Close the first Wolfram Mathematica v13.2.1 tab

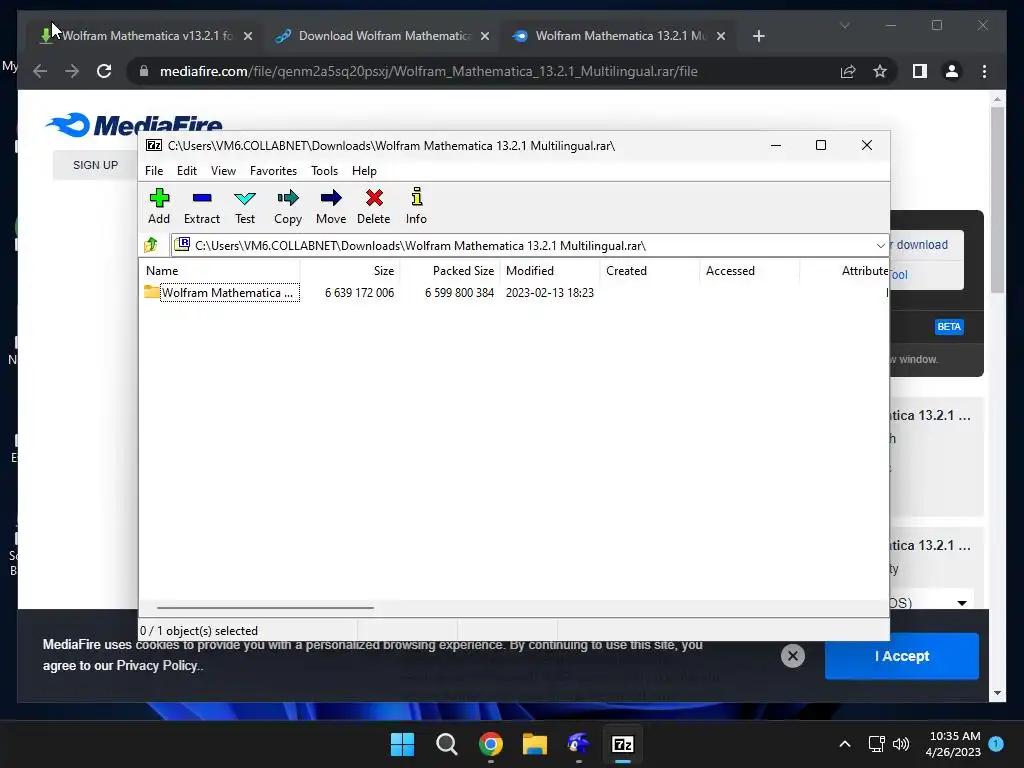[248, 36]
